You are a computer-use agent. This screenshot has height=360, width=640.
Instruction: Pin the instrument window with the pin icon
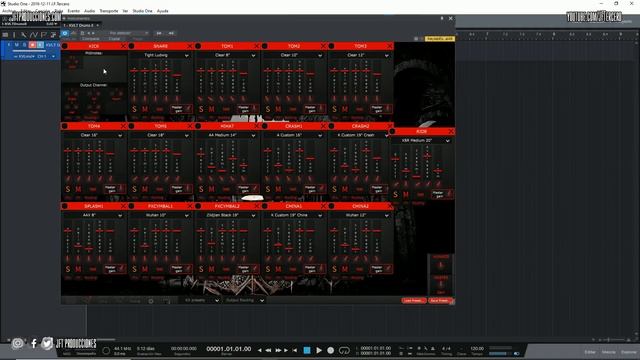[442, 18]
